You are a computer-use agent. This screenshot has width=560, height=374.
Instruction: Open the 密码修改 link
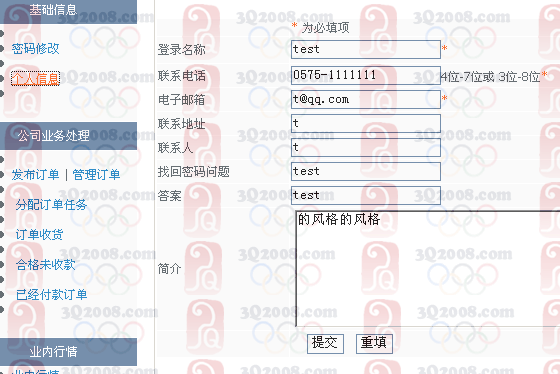35,48
